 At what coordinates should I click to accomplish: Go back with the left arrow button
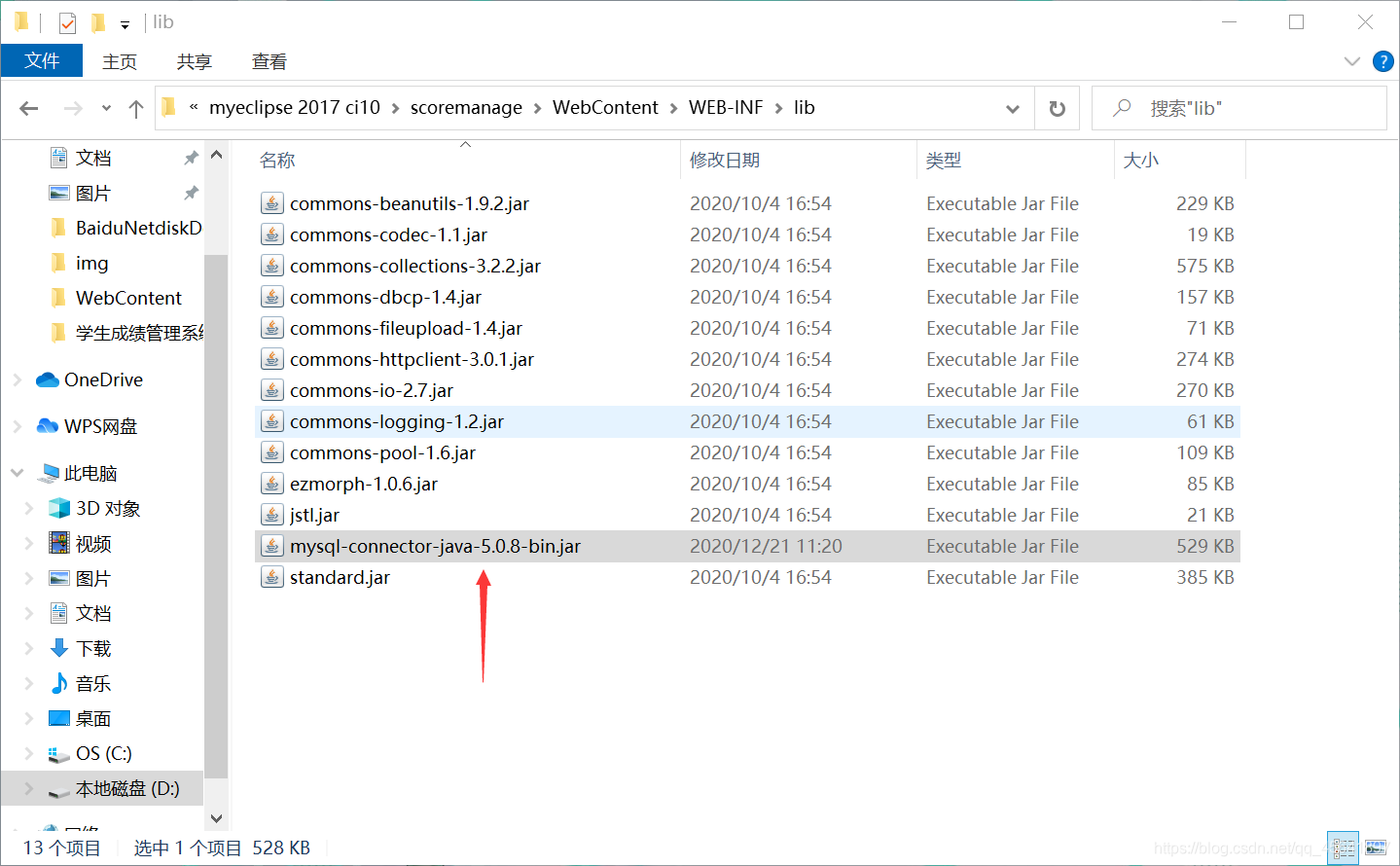click(x=29, y=108)
